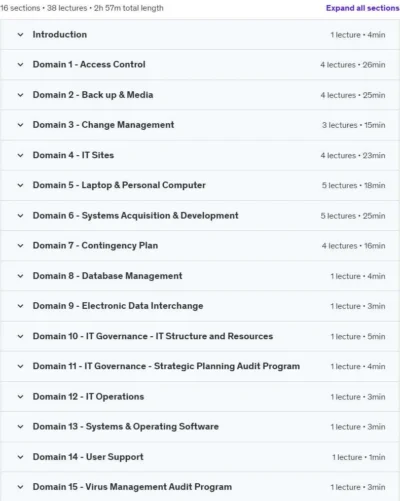Expand Domain 7 - Contingency Plan chevron
The width and height of the screenshot is (400, 501).
[20, 245]
